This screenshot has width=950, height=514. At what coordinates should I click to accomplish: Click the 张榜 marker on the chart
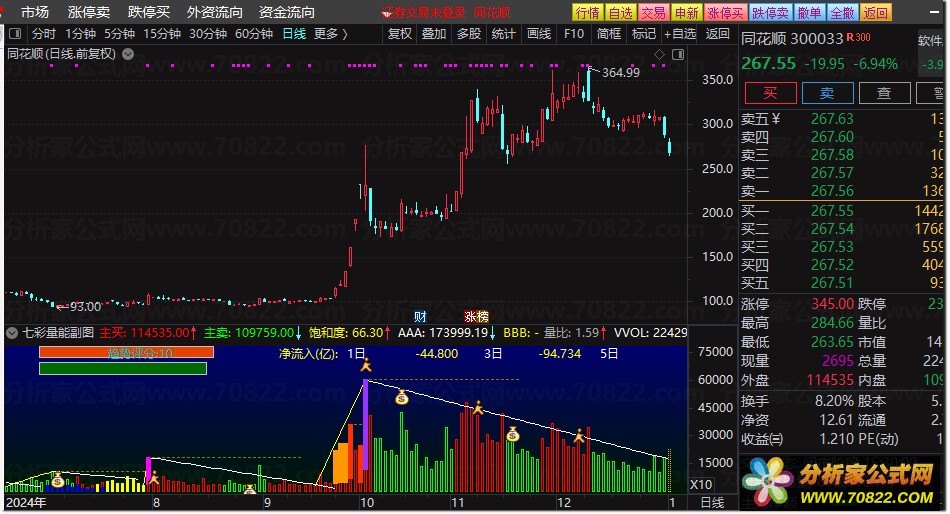click(x=476, y=316)
